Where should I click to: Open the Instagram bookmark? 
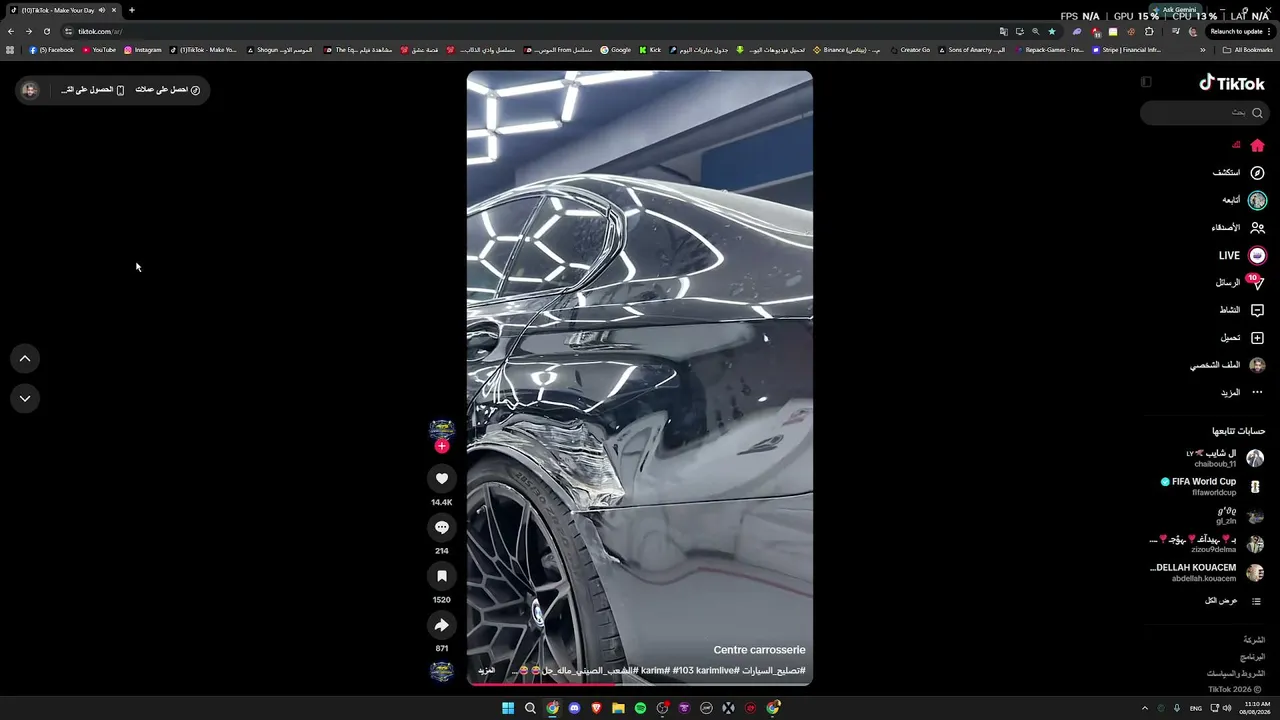[143, 50]
